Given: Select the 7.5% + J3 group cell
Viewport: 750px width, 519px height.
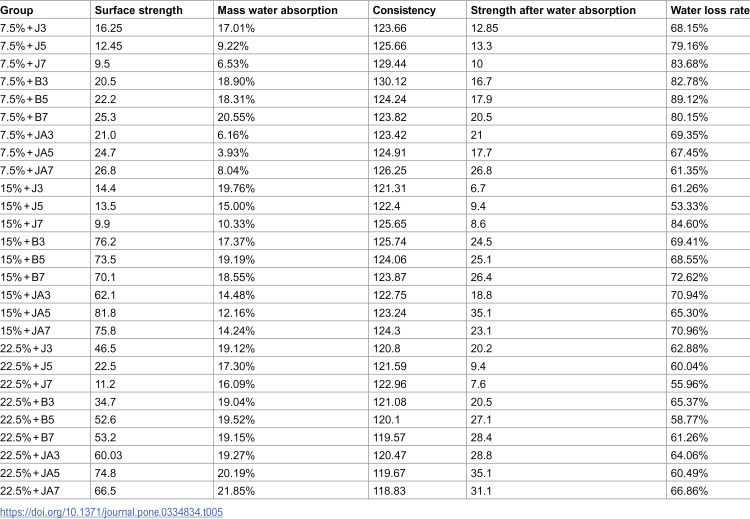Looking at the screenshot, I should (x=23, y=28).
